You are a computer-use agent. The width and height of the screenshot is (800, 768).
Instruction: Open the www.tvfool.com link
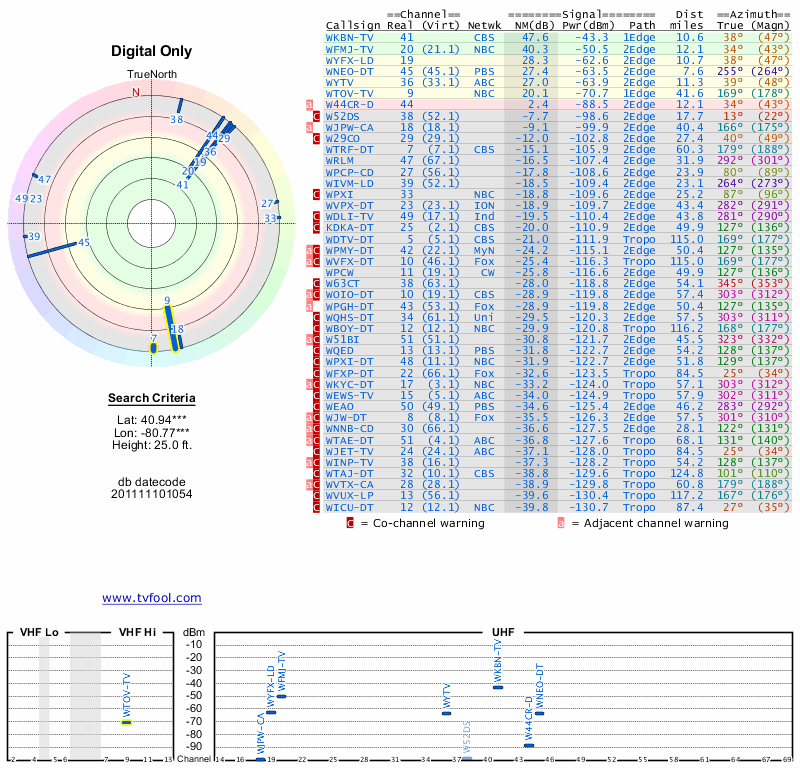(x=151, y=598)
